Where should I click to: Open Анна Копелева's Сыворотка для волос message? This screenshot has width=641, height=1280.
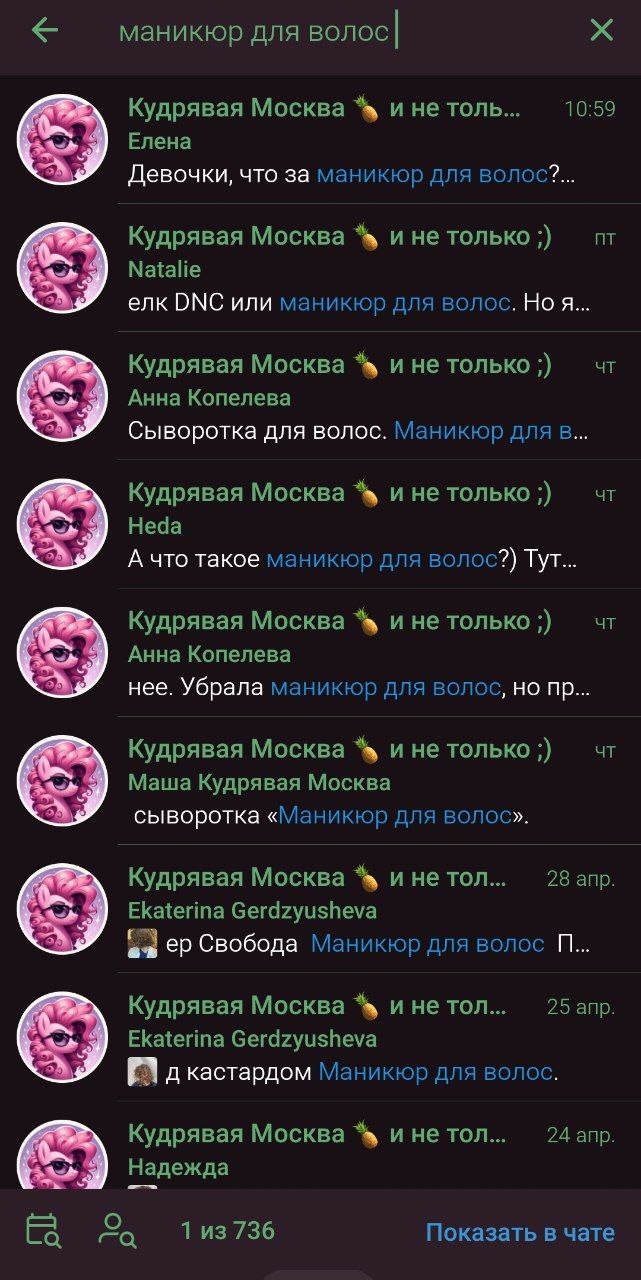coord(320,396)
